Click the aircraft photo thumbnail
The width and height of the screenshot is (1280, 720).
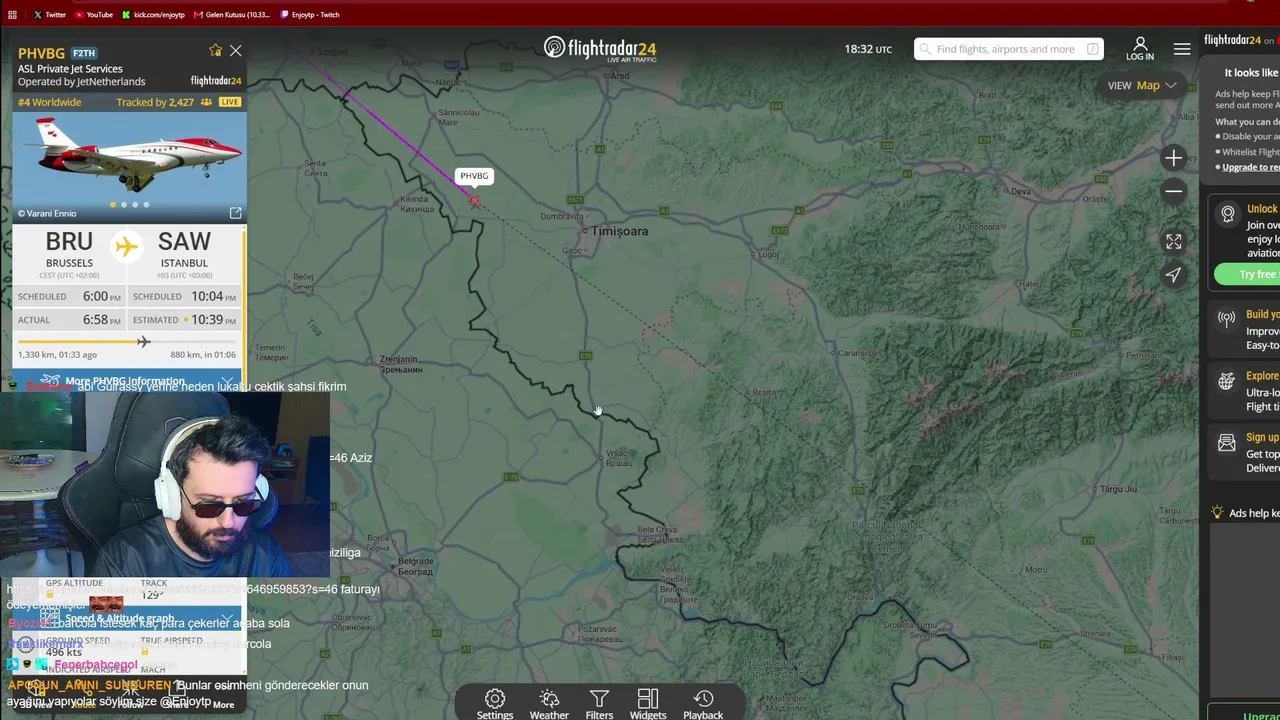click(129, 166)
